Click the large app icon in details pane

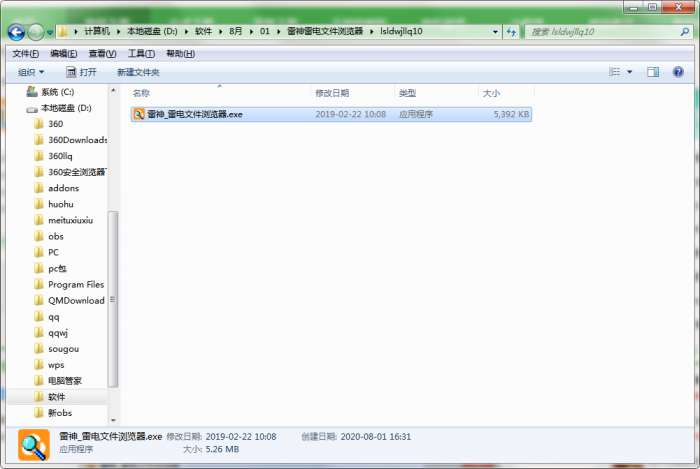34,445
